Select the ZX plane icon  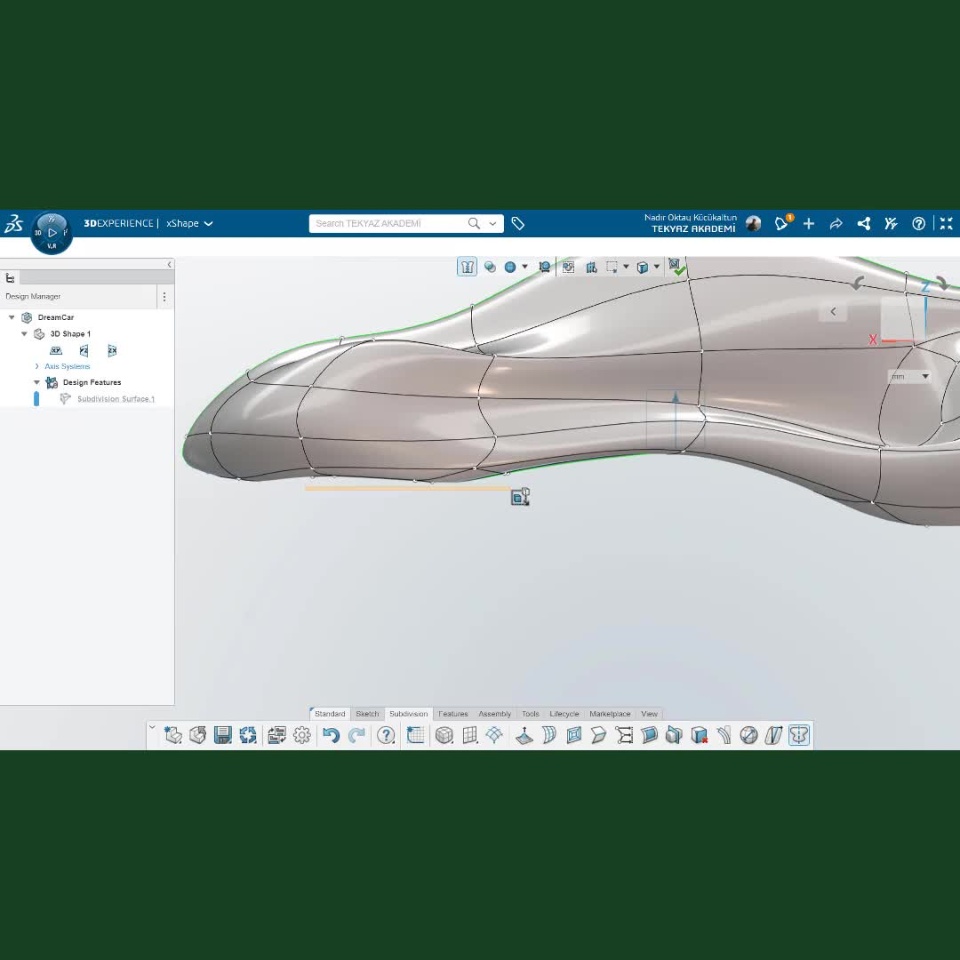112,350
